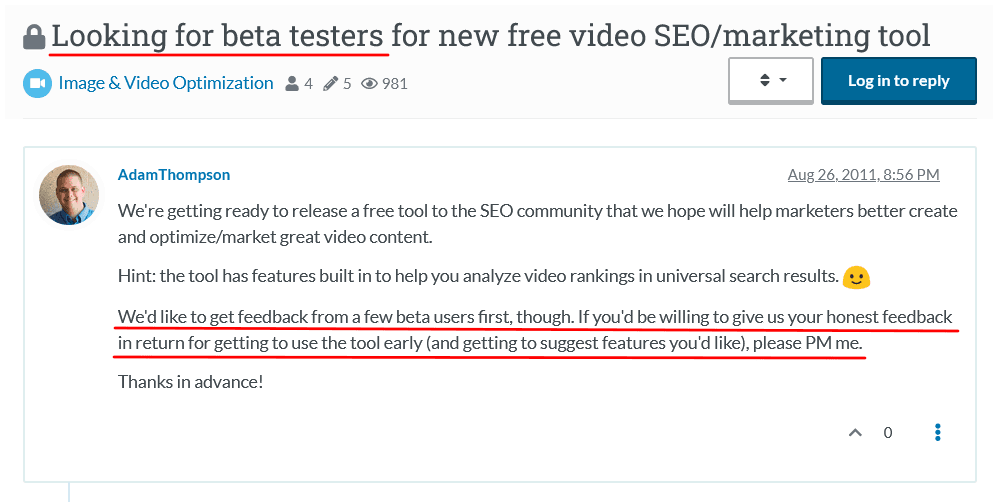
Task: Click the topic title about beta testers
Action: point(490,37)
